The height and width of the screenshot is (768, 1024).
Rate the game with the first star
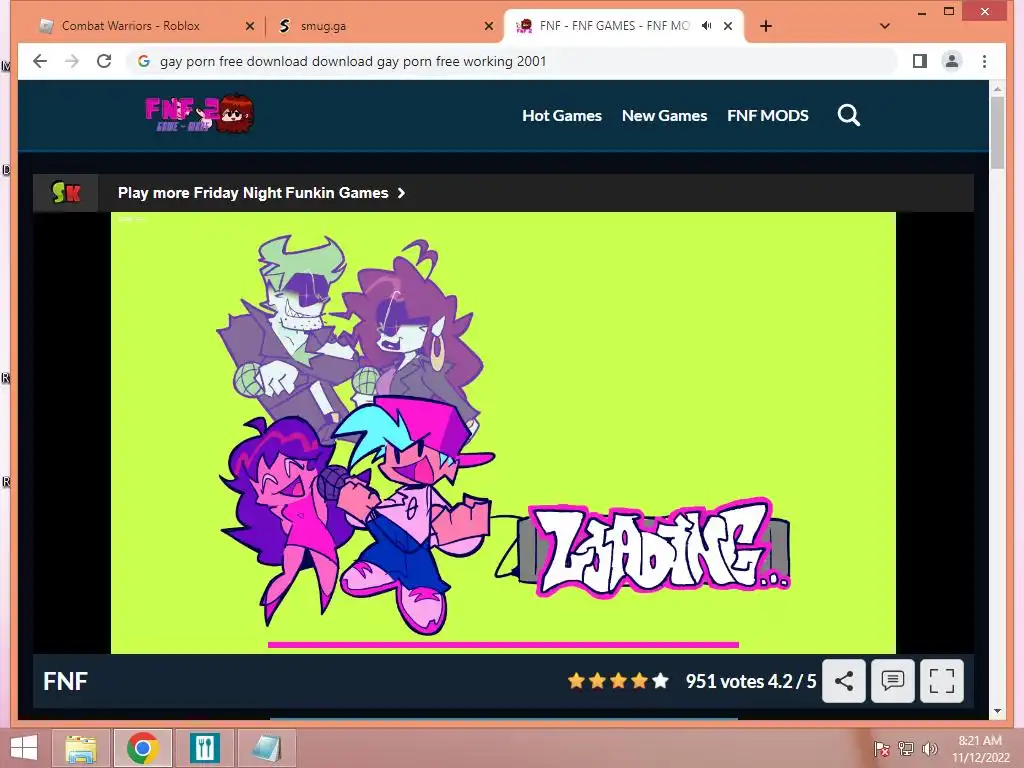576,681
